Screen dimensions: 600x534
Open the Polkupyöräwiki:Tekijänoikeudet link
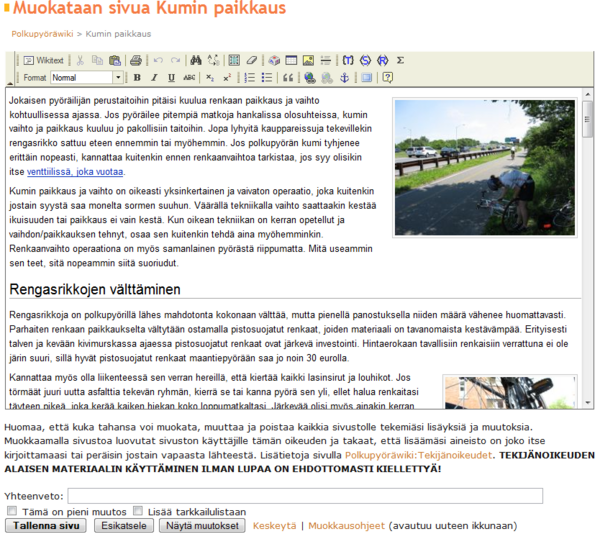[418, 455]
